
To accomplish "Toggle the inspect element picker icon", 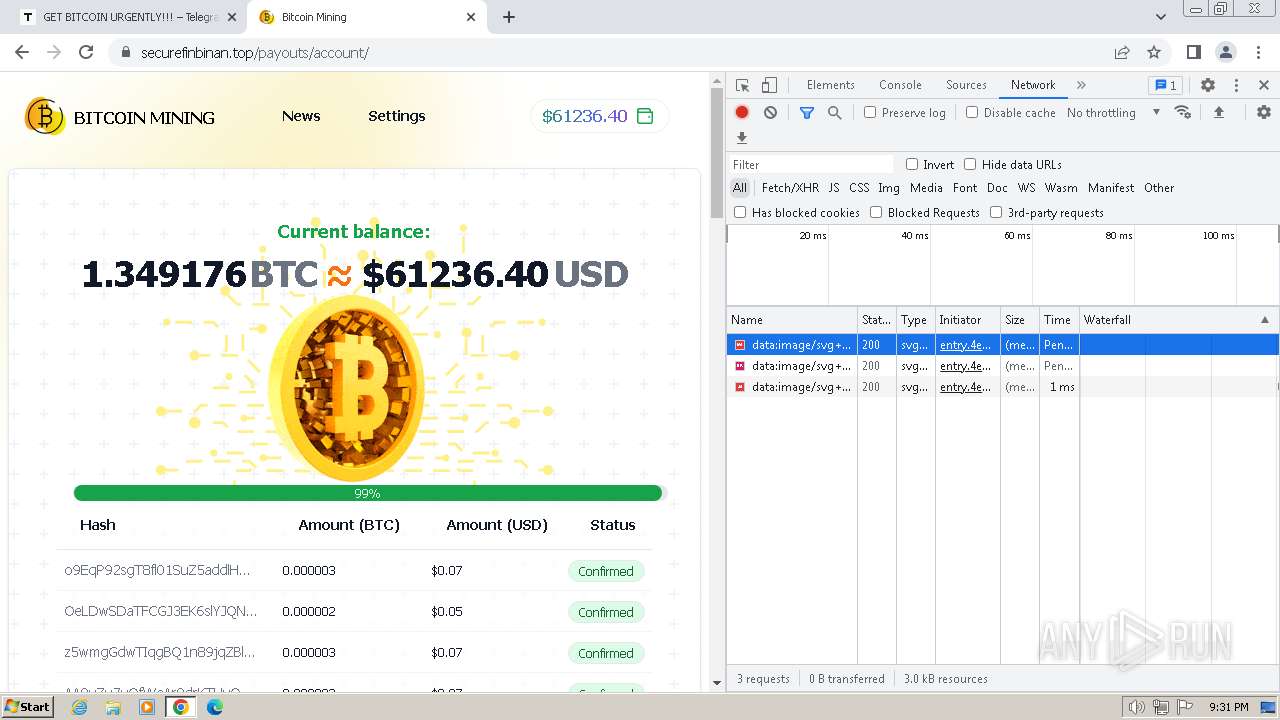I will [742, 85].
